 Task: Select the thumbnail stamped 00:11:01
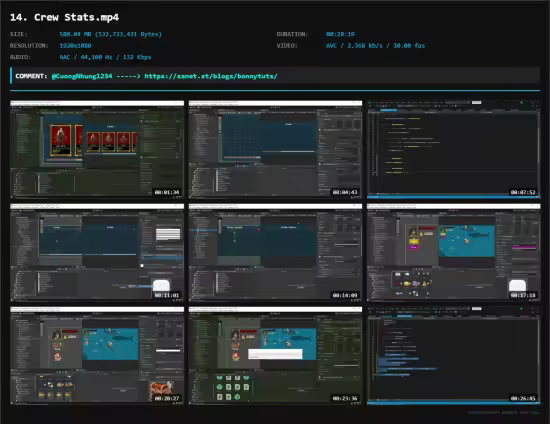click(x=97, y=252)
